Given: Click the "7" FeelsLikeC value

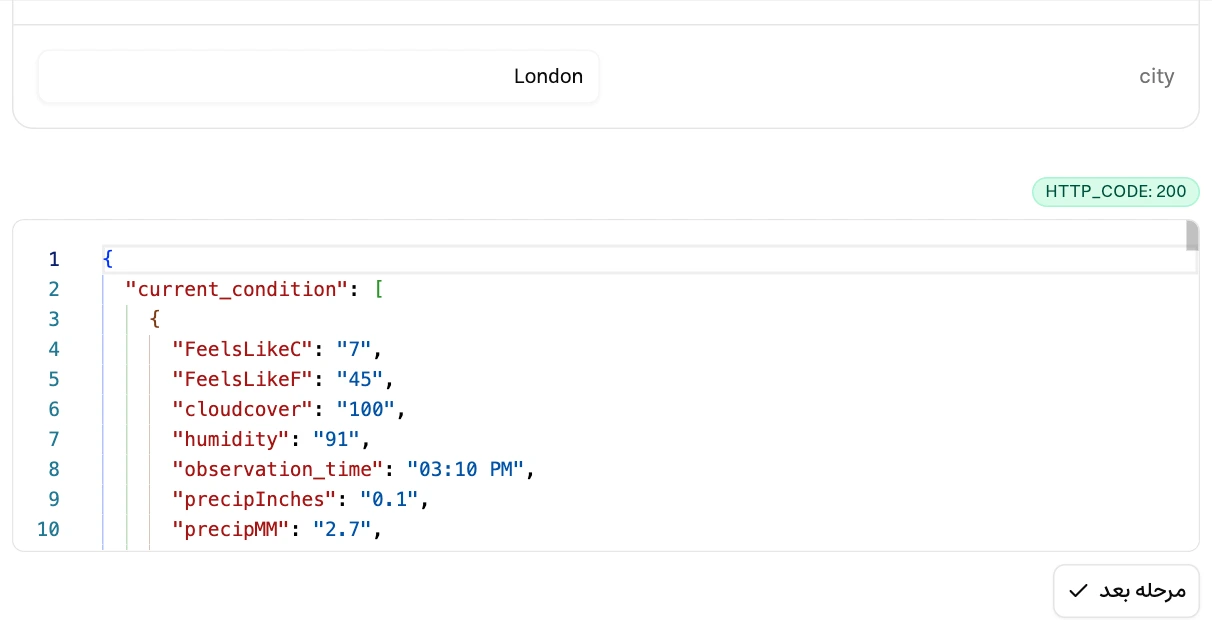Looking at the screenshot, I should (x=355, y=350).
